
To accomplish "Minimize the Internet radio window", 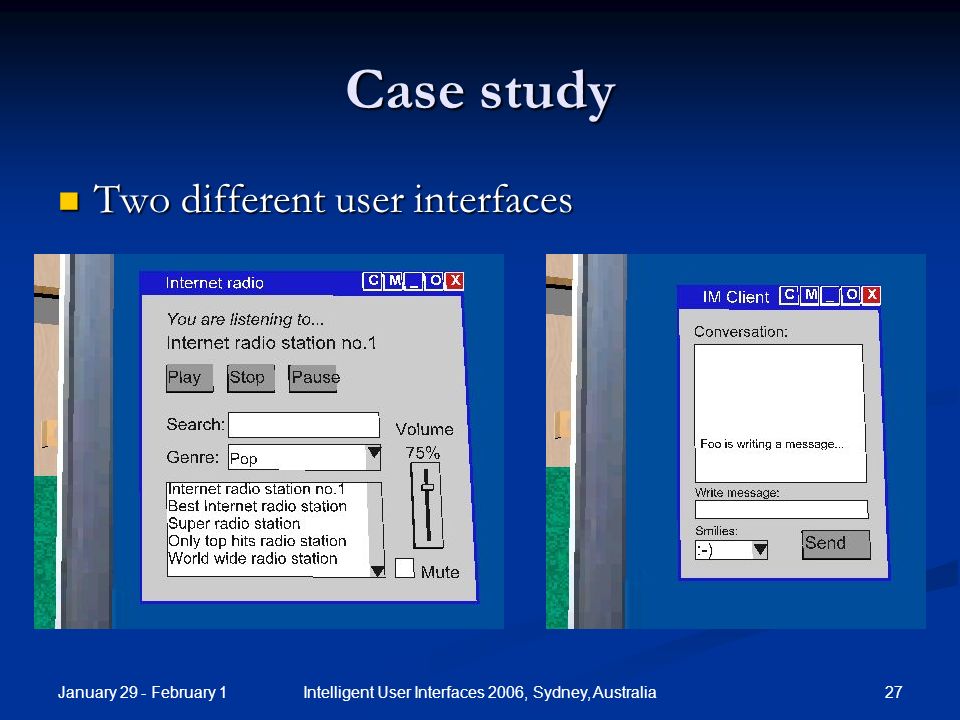I will (x=414, y=281).
